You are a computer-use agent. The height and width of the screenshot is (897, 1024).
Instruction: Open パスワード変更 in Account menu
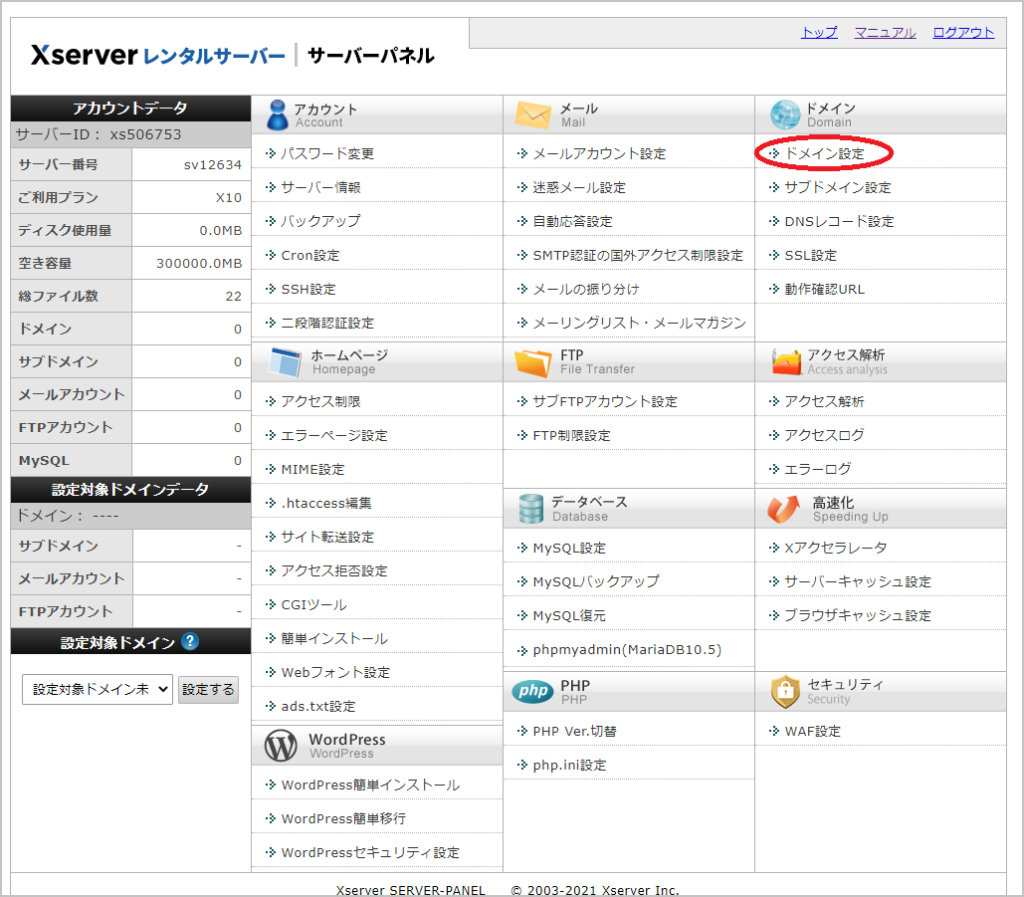click(327, 153)
